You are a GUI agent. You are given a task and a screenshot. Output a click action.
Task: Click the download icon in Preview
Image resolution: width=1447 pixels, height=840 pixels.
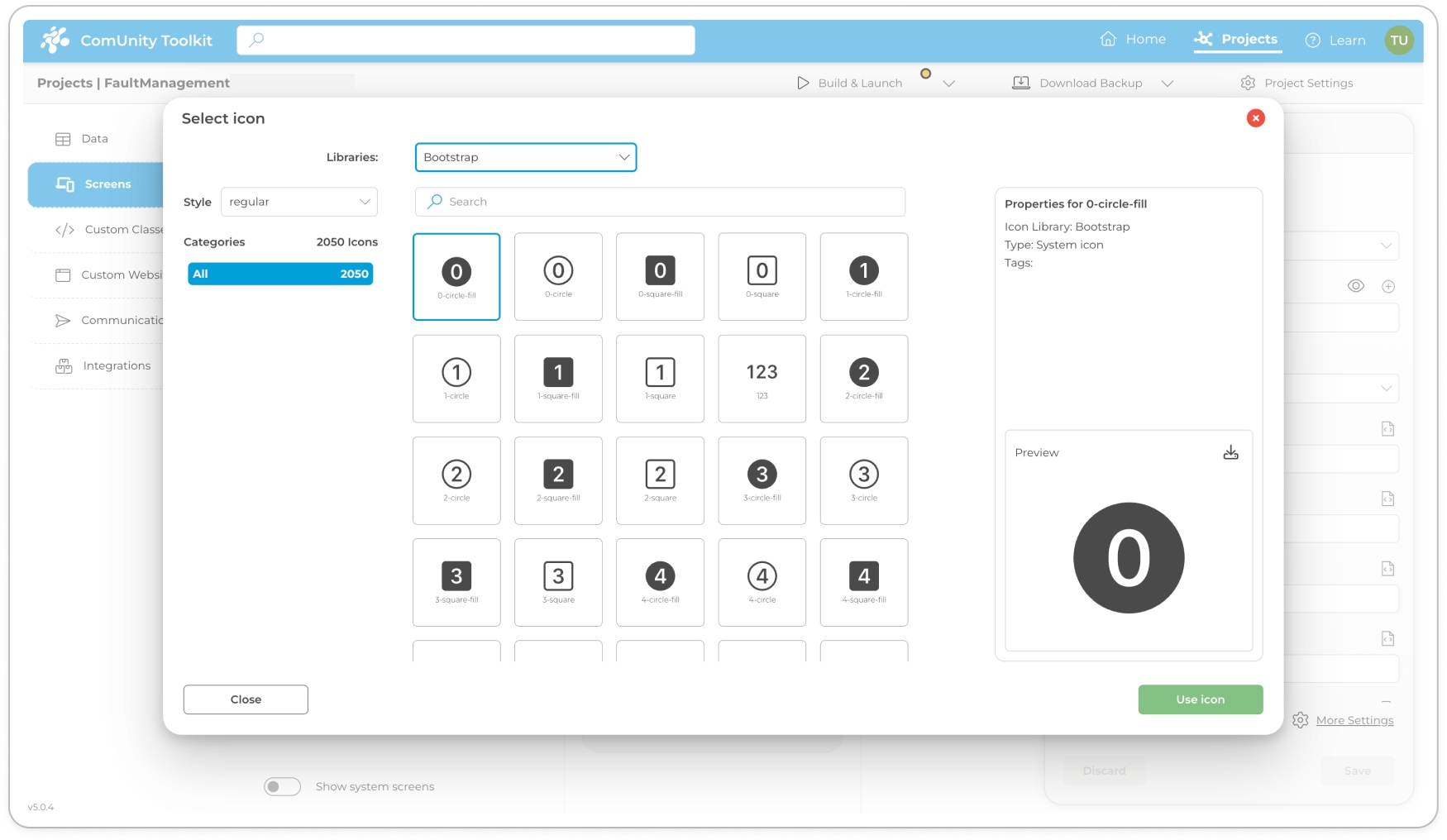coord(1230,452)
